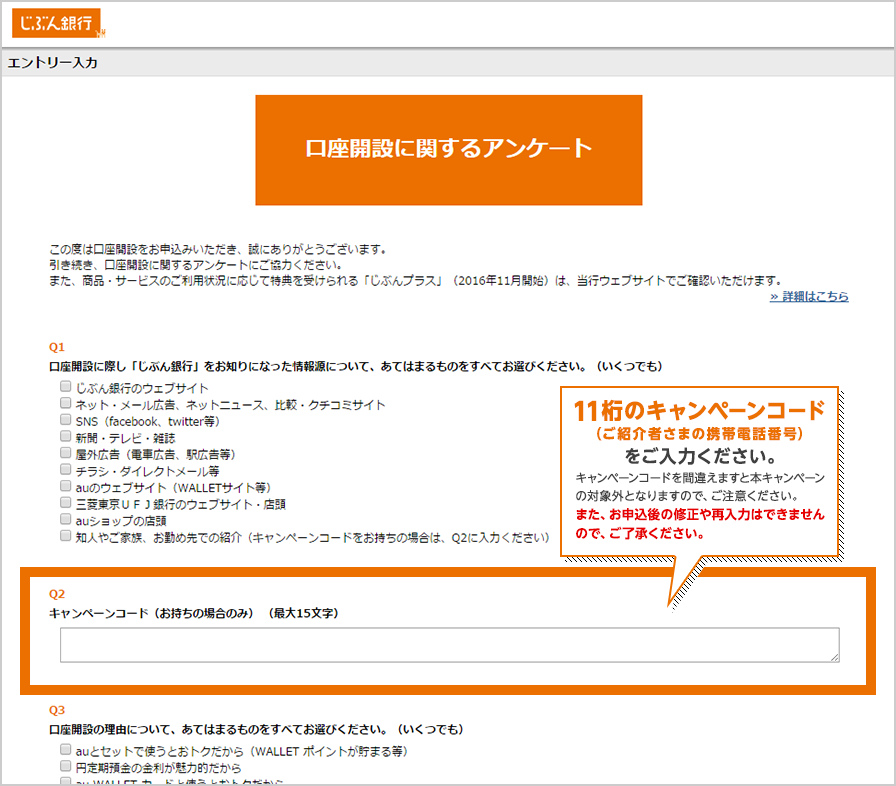Enable the 新聞・テレビ・雑誌 checkbox
Screen dimensions: 896x786
pos(66,438)
